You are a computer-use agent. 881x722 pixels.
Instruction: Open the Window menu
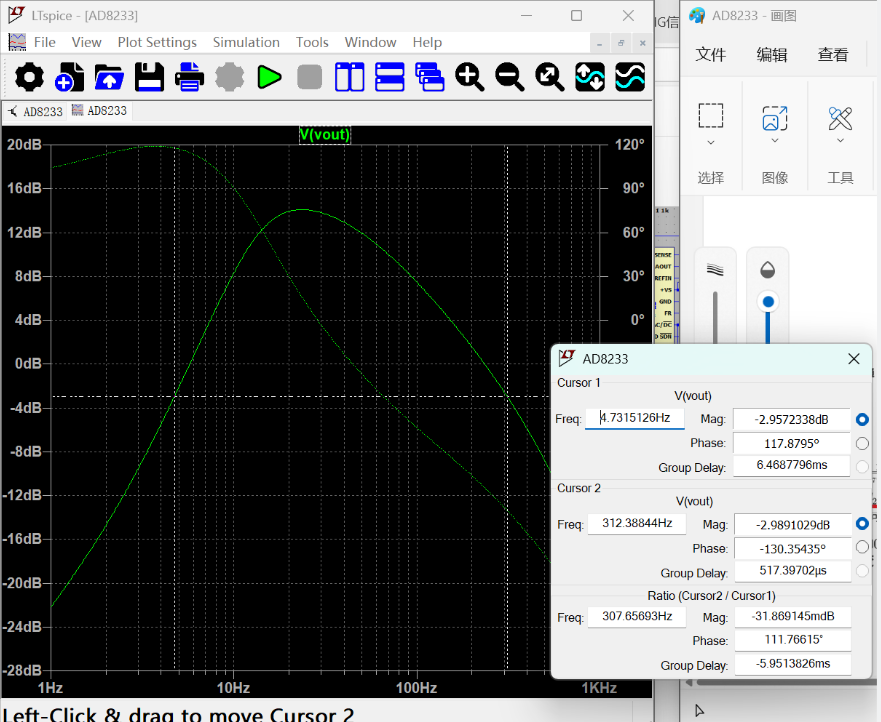point(370,42)
